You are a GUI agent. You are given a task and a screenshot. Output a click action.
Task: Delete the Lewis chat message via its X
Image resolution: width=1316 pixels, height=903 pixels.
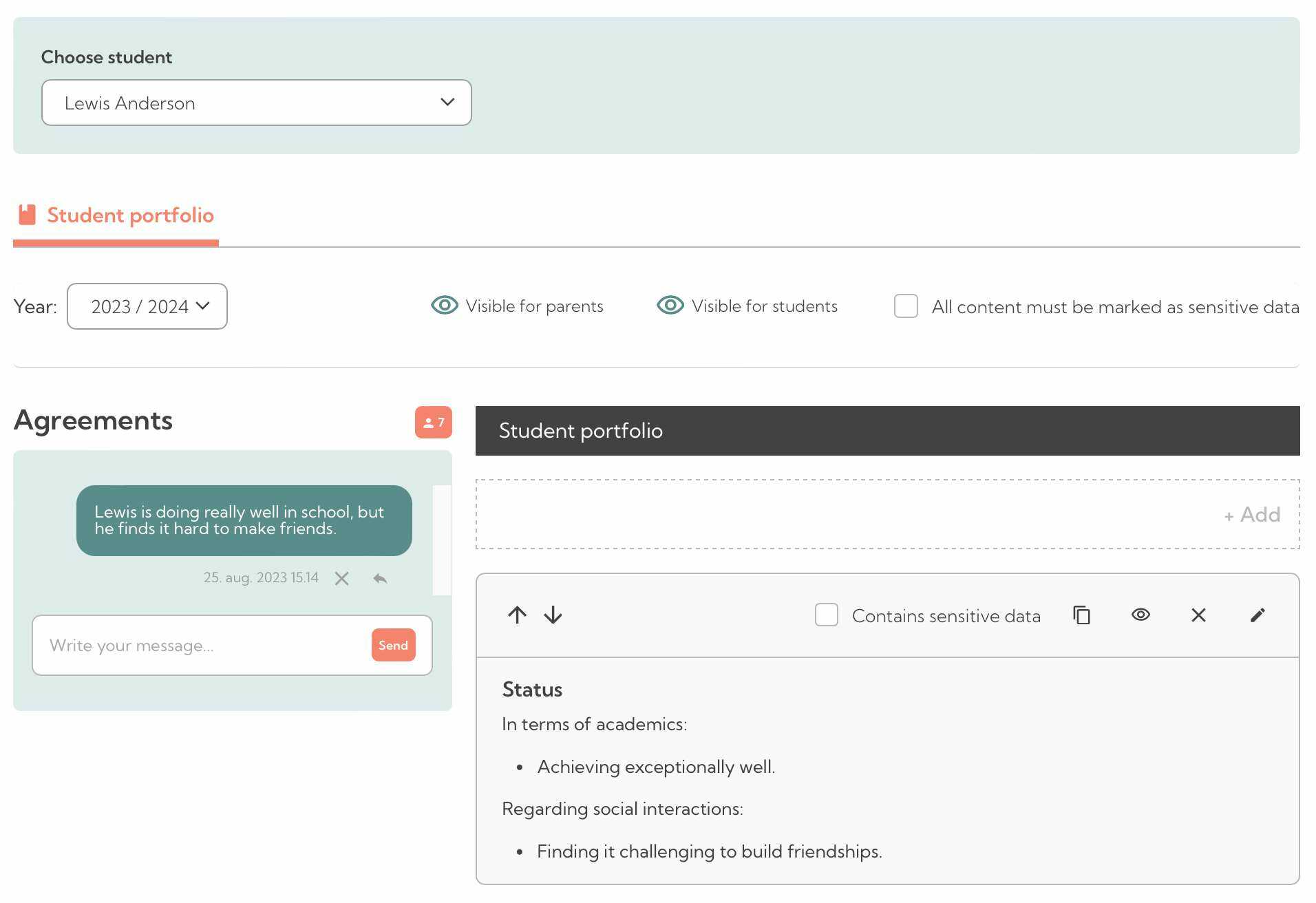coord(341,578)
